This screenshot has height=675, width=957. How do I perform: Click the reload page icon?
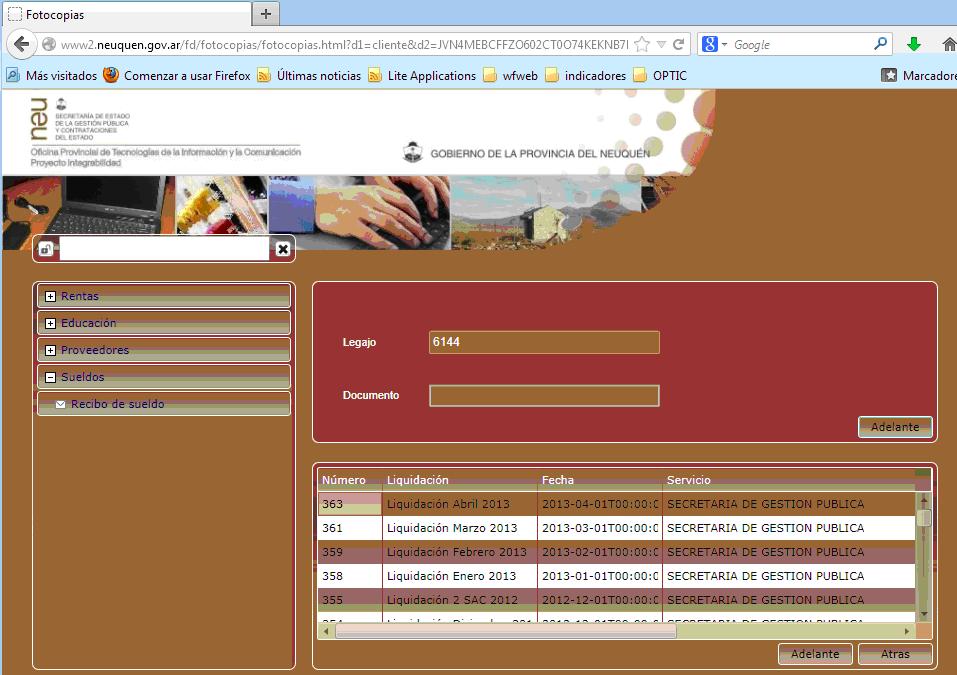679,44
